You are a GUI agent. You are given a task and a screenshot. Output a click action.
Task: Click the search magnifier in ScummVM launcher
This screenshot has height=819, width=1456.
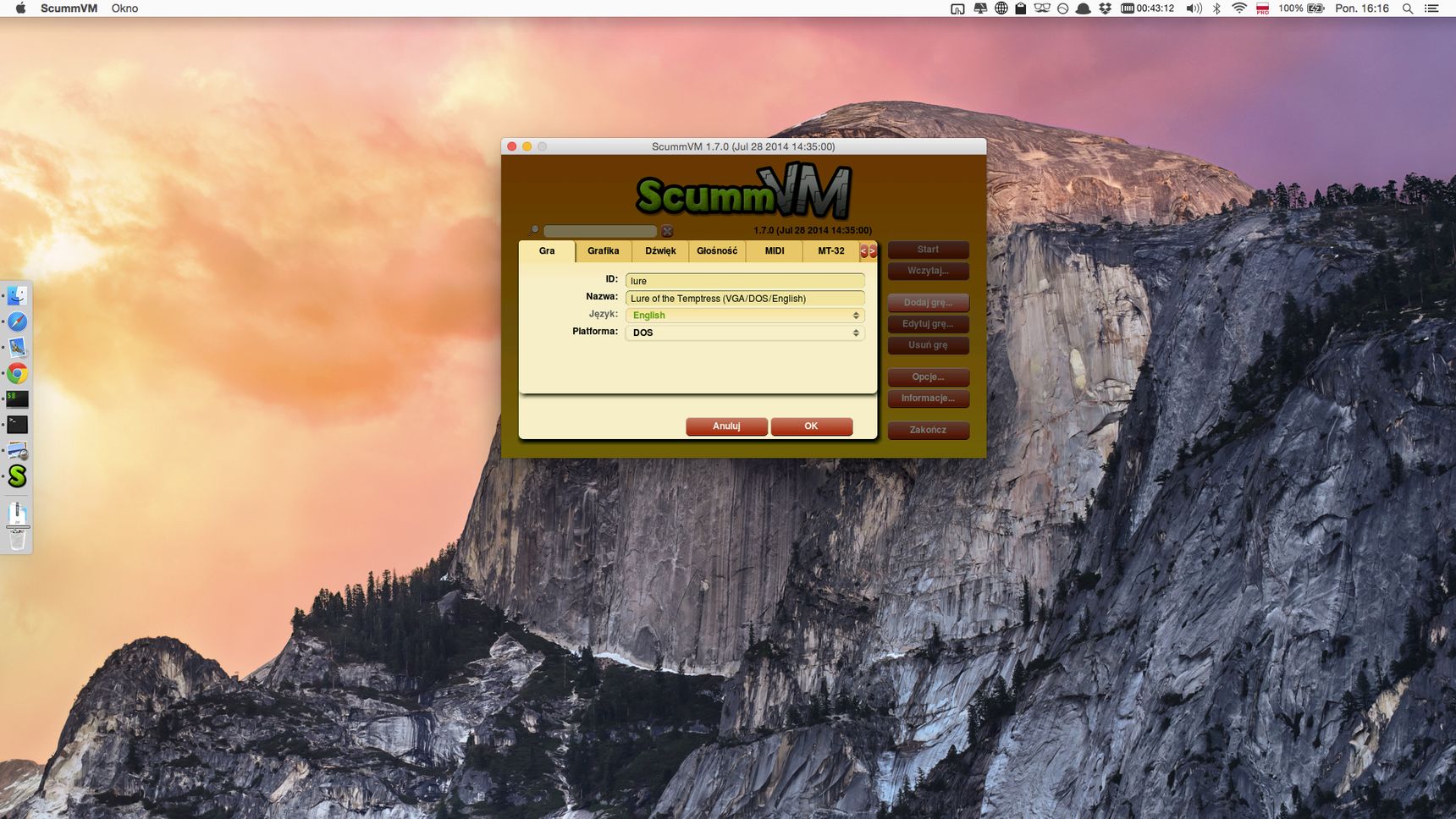[x=534, y=230]
